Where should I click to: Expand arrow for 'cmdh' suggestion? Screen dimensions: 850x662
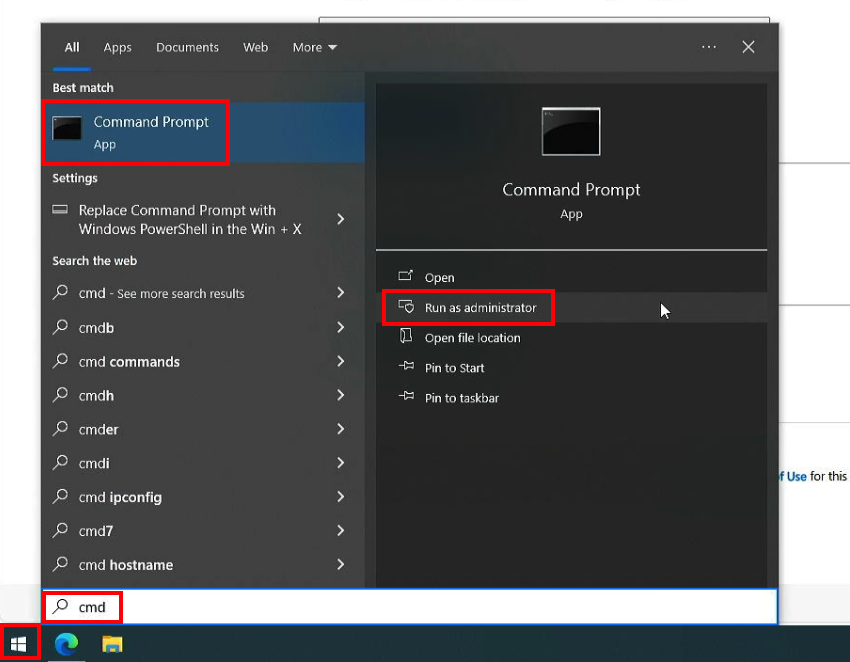340,395
